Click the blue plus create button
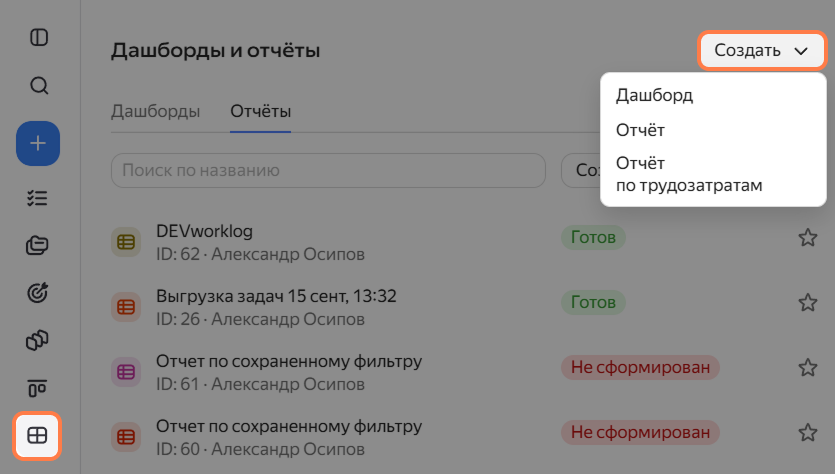This screenshot has width=835, height=474. point(38,143)
